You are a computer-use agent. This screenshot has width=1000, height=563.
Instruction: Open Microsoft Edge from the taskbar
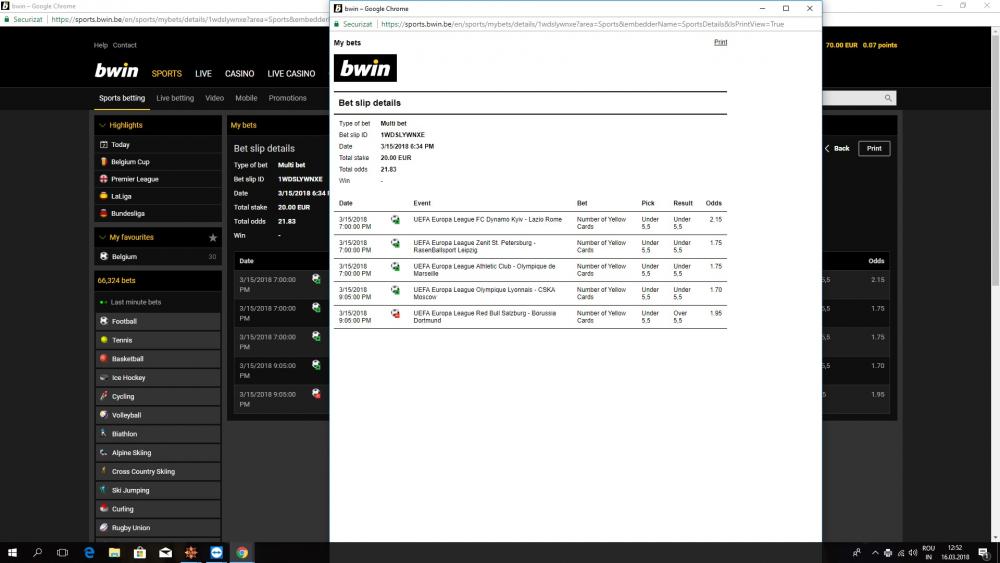(88, 552)
